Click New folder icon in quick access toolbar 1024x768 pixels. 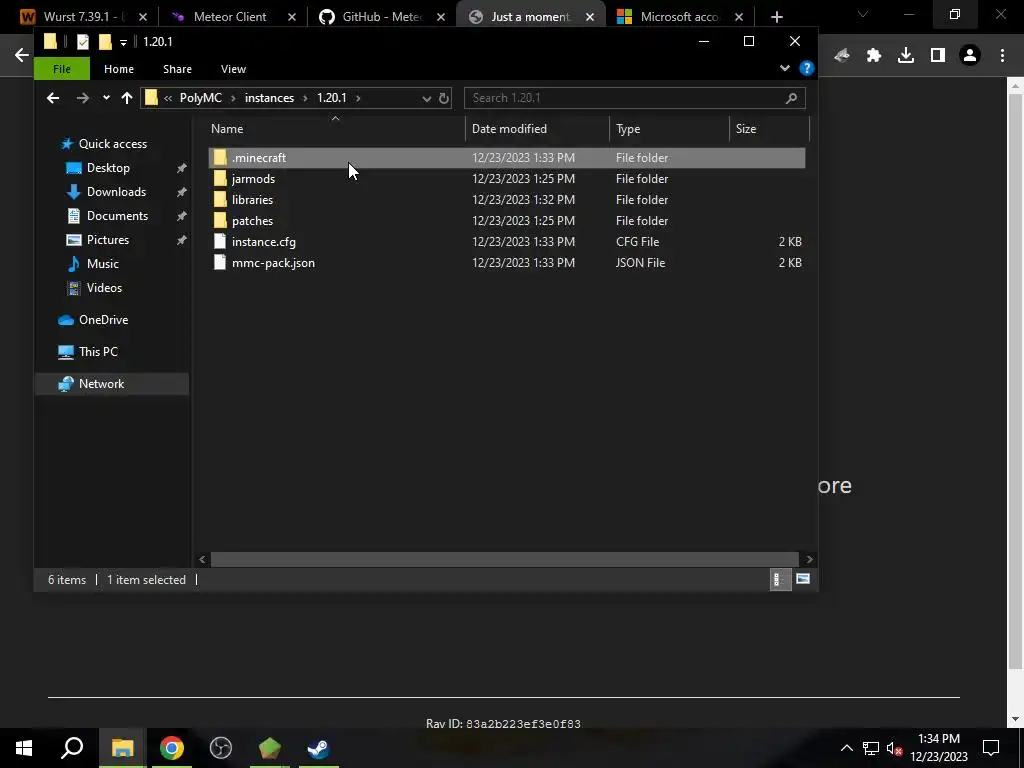[x=105, y=42]
